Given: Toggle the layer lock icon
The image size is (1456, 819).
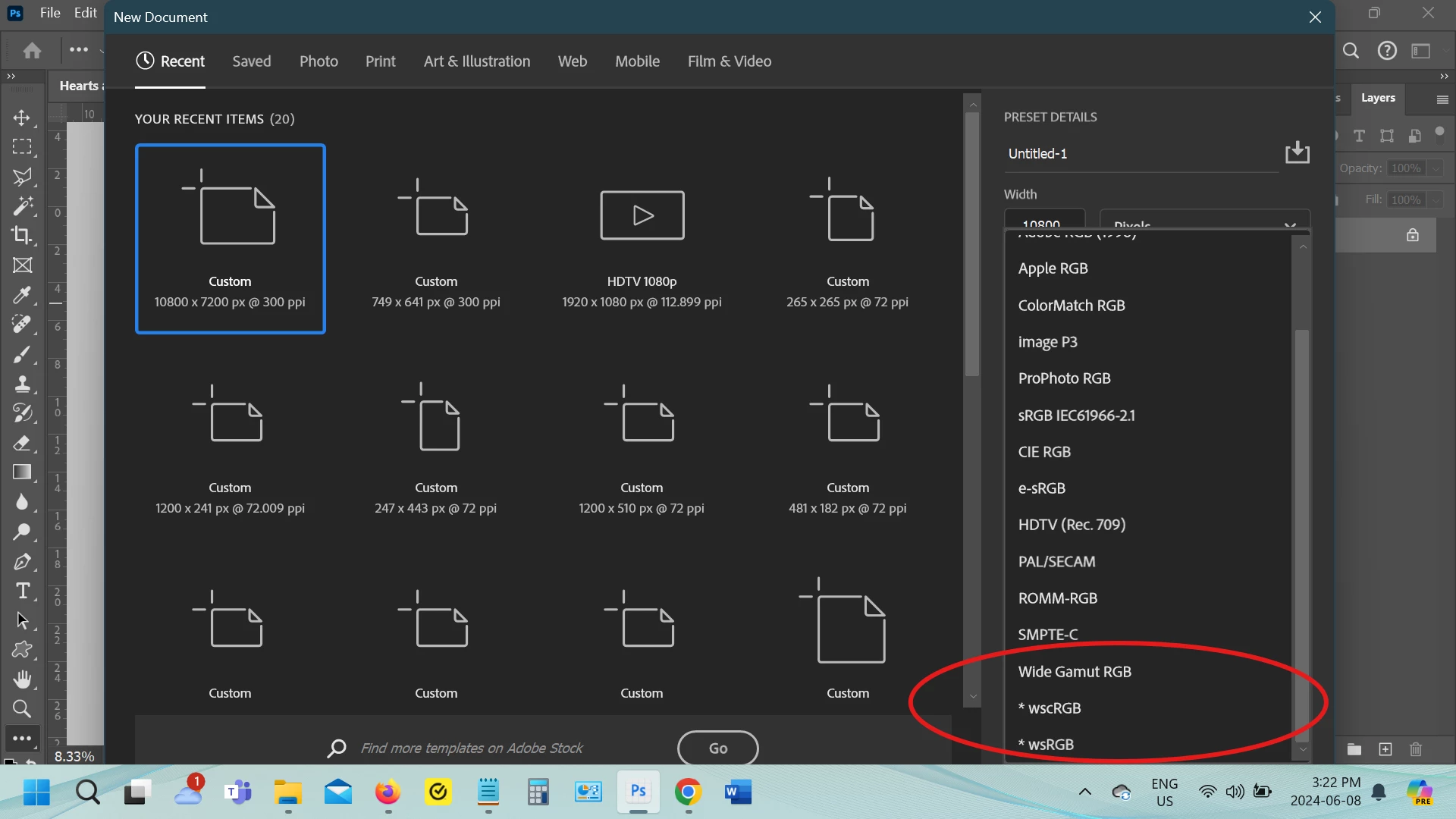Looking at the screenshot, I should [x=1412, y=235].
